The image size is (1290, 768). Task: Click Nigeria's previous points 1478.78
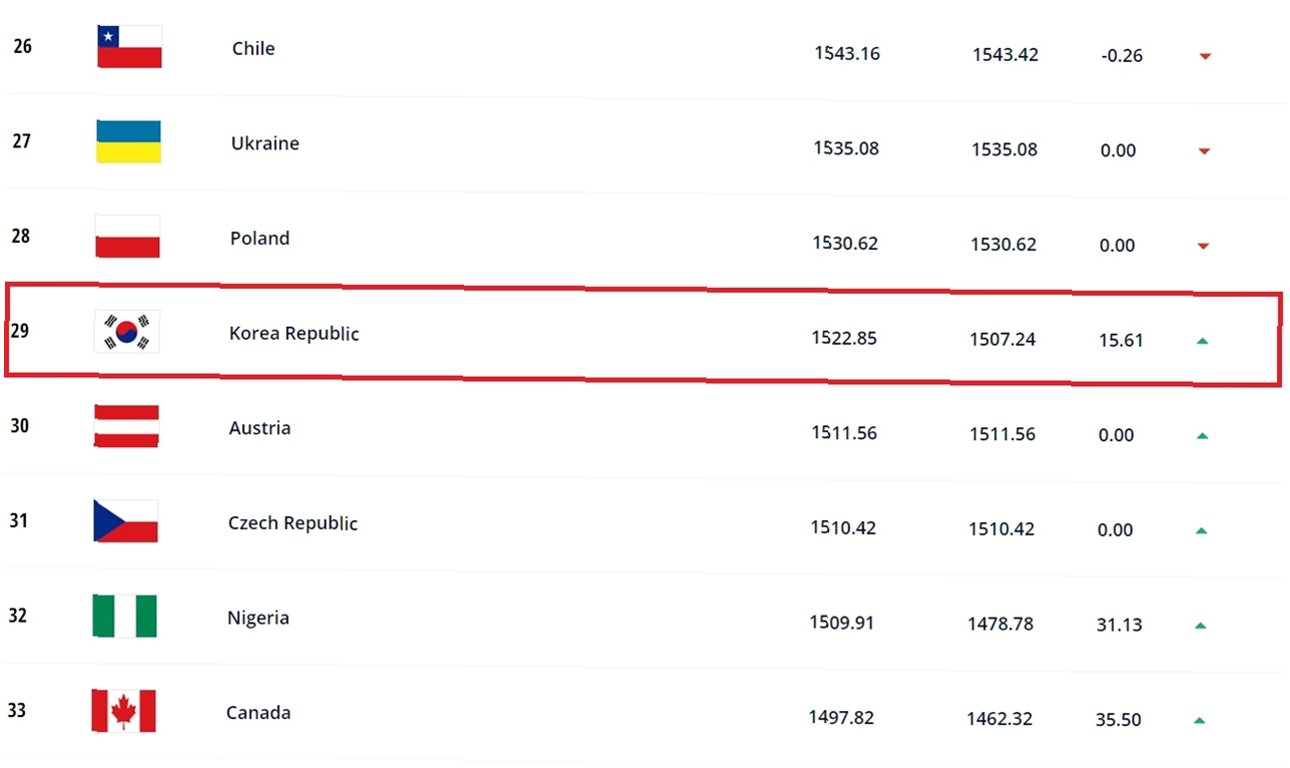pyautogui.click(x=1001, y=624)
